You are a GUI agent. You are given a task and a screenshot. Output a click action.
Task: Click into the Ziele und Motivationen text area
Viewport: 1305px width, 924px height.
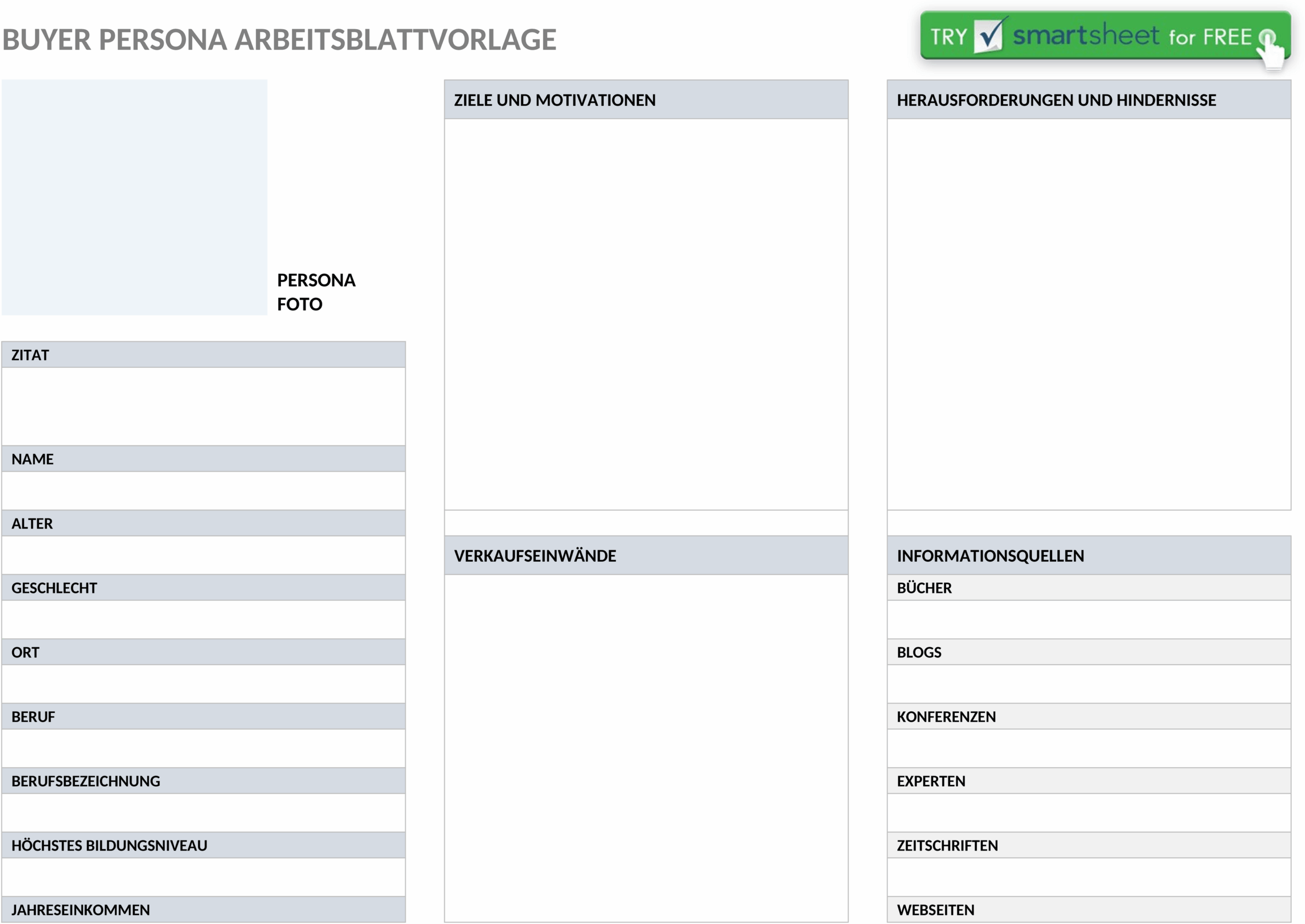coord(646,314)
